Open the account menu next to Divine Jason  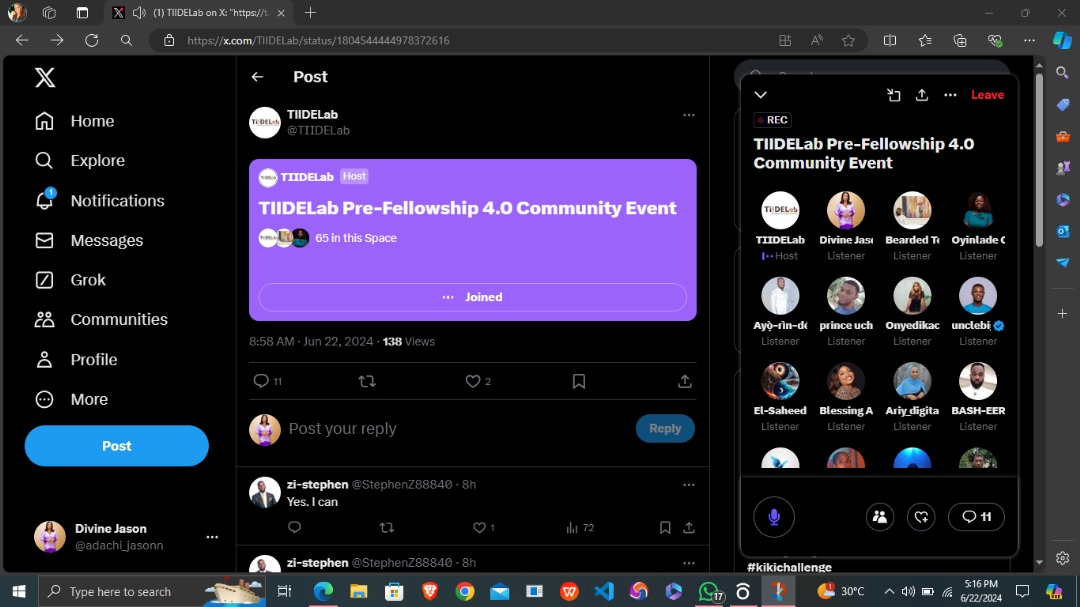(212, 536)
